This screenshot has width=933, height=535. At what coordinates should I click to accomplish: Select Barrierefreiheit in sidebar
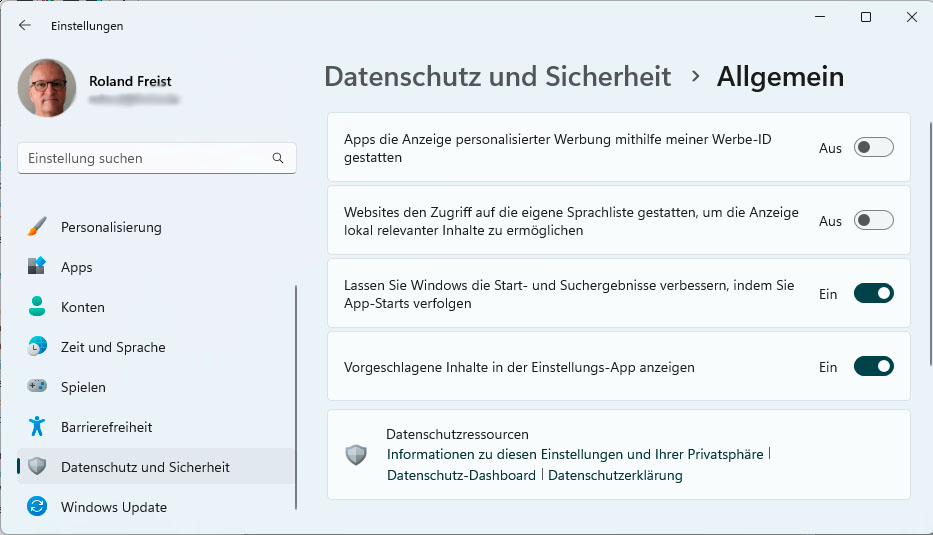tap(156, 426)
